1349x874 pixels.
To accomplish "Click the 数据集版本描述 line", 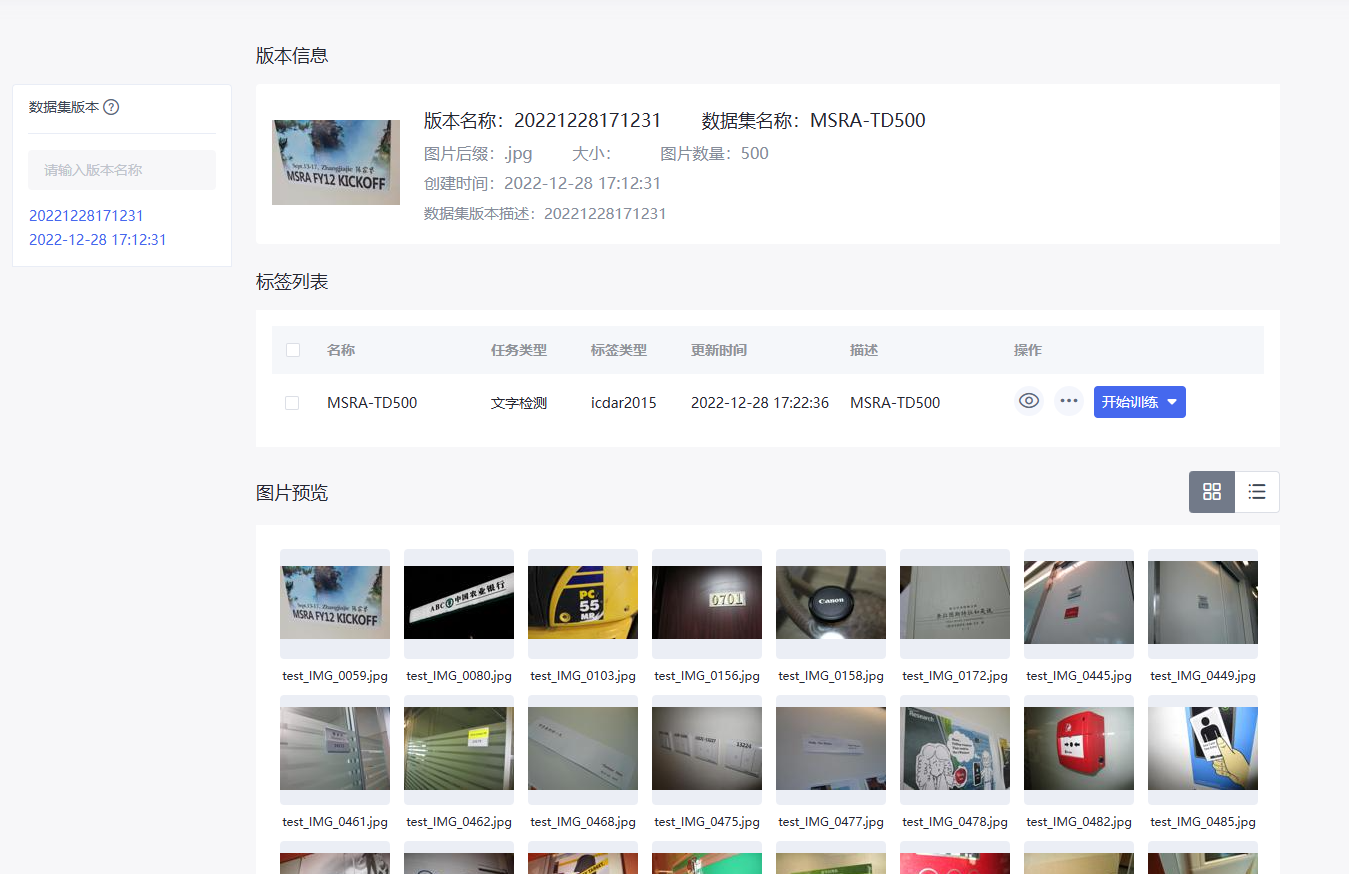I will tap(545, 213).
